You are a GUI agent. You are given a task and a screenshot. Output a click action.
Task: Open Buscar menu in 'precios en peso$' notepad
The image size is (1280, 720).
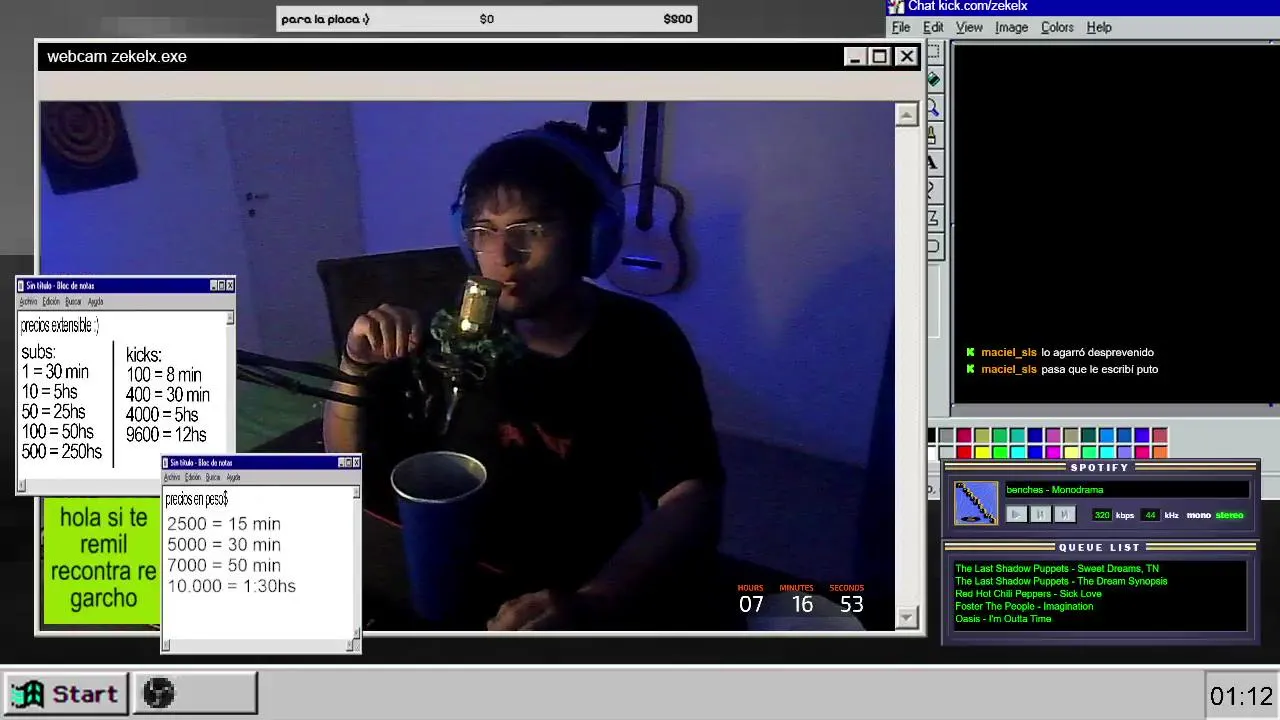(213, 477)
